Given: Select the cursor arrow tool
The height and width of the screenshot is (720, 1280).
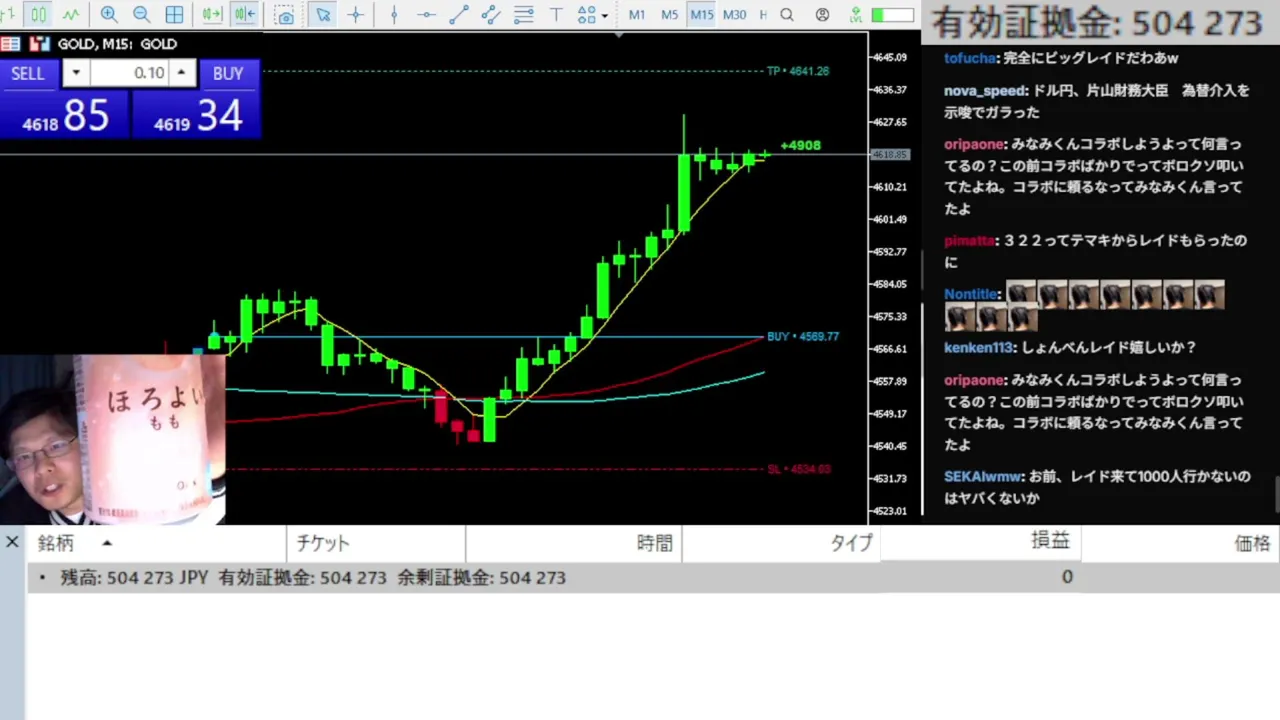Looking at the screenshot, I should (323, 15).
